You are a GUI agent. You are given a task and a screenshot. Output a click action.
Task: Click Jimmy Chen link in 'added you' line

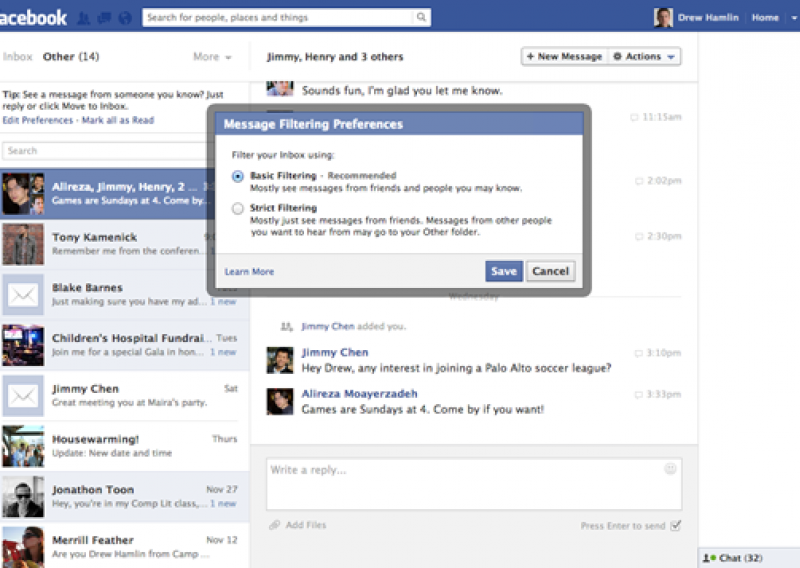[x=328, y=326]
